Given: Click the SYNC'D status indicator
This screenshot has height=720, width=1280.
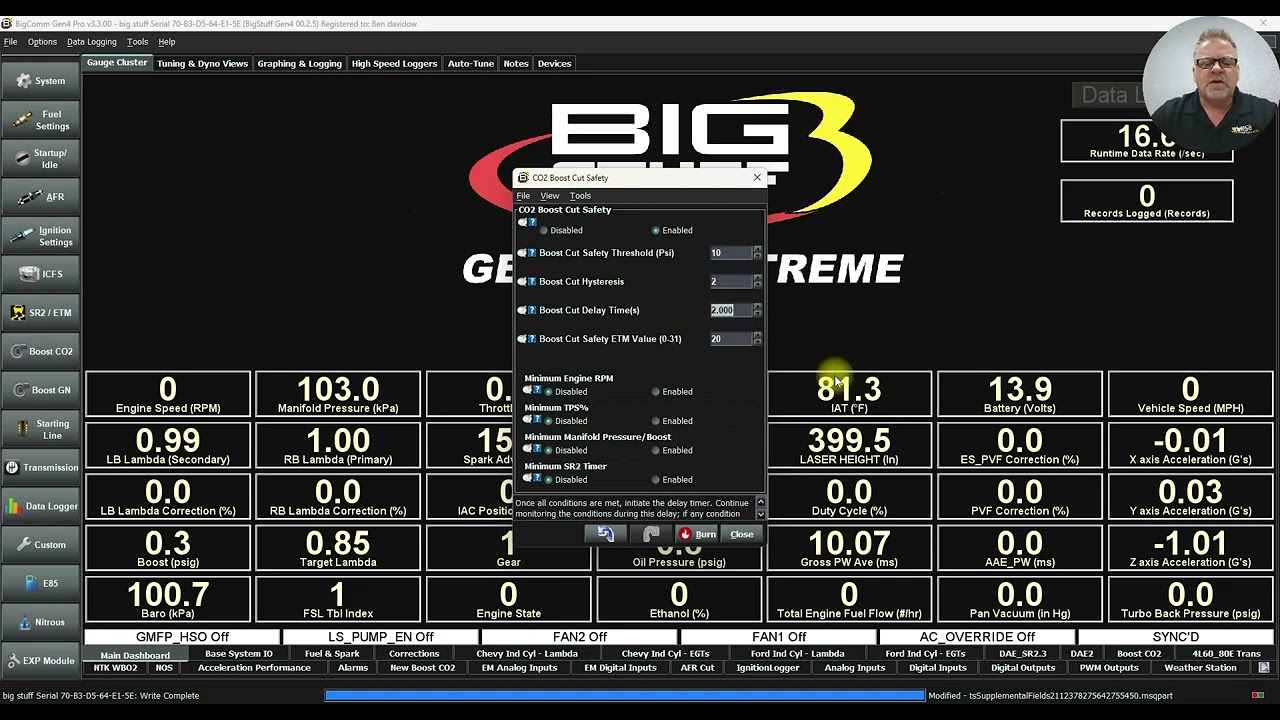Looking at the screenshot, I should 1175,637.
